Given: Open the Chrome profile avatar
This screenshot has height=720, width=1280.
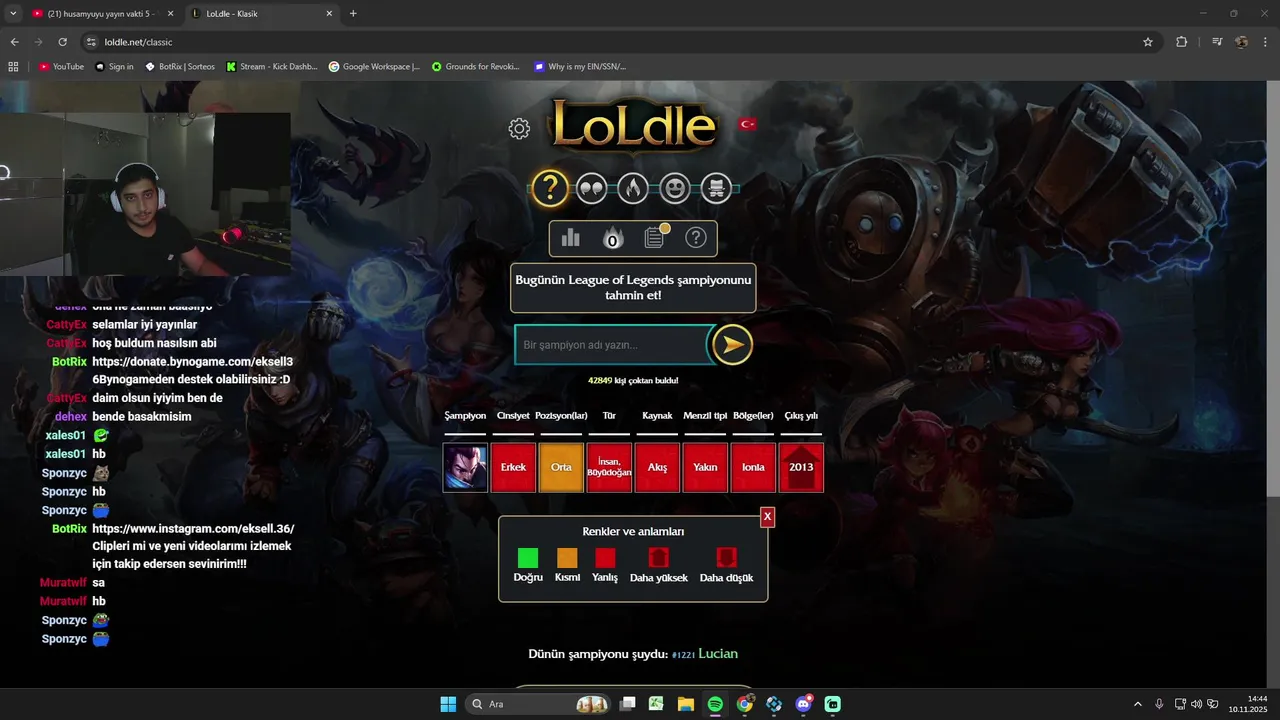Looking at the screenshot, I should click(x=1242, y=42).
